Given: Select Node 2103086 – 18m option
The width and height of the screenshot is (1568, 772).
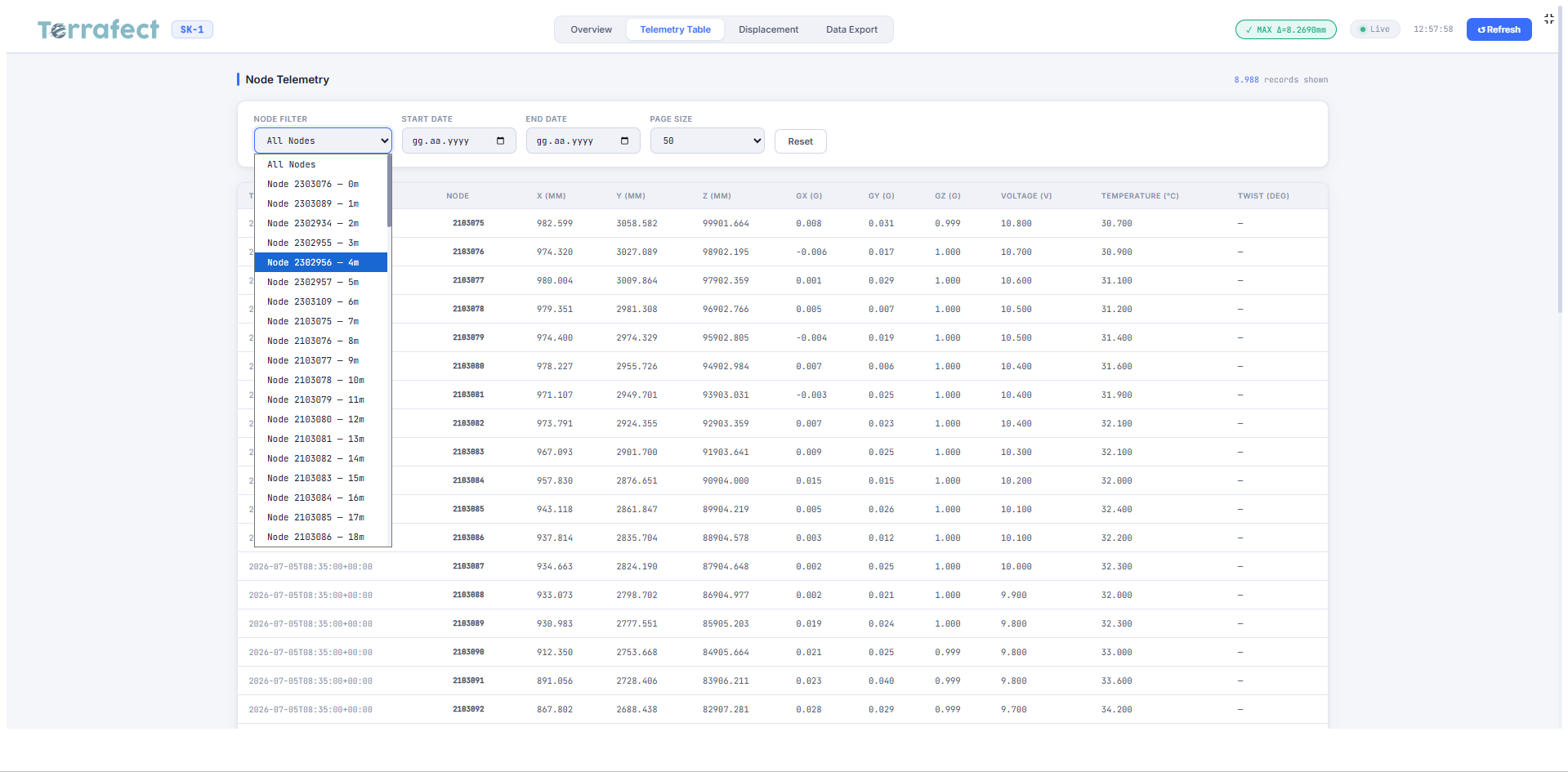Looking at the screenshot, I should (x=320, y=537).
